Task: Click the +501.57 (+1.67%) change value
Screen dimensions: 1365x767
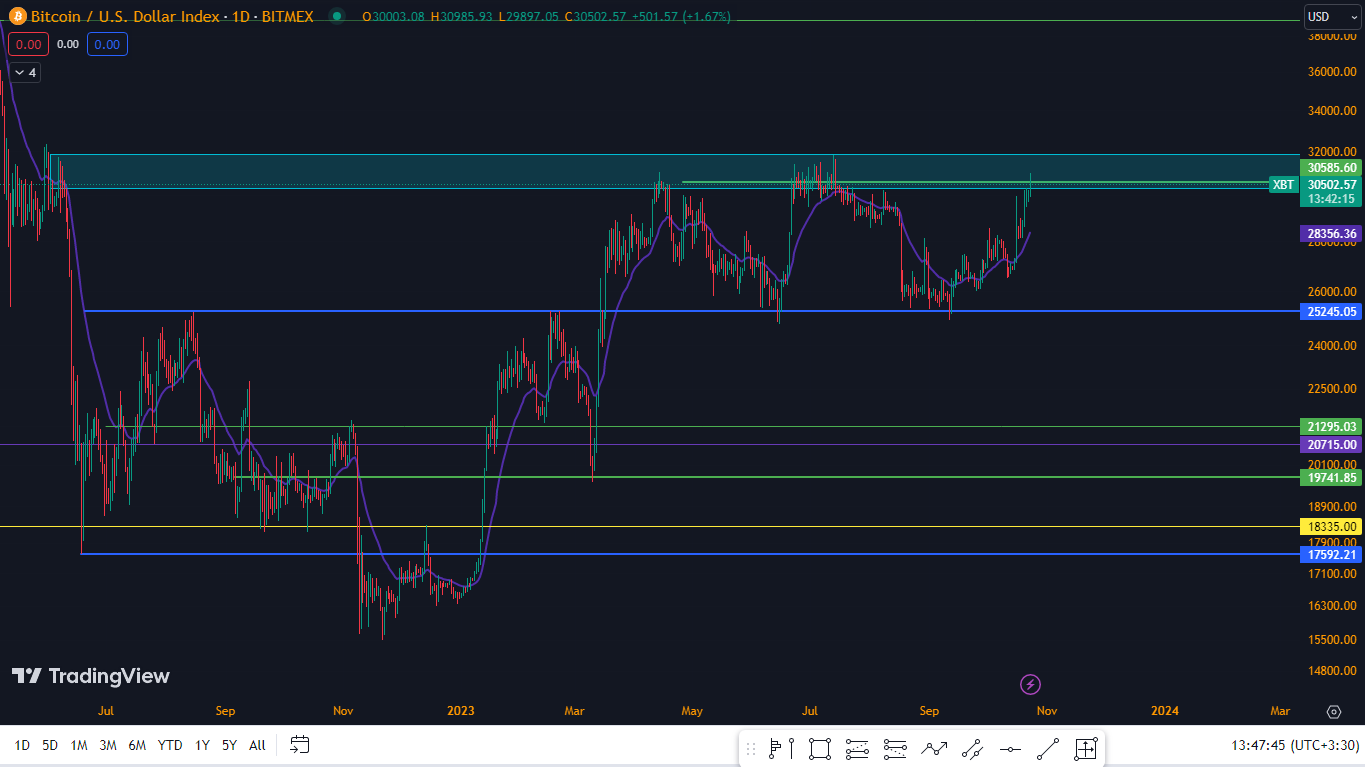Action: [681, 17]
